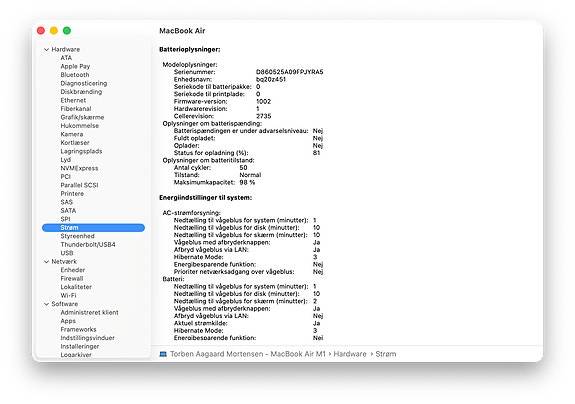Open SATA entry
The image size is (575, 404).
click(x=68, y=210)
